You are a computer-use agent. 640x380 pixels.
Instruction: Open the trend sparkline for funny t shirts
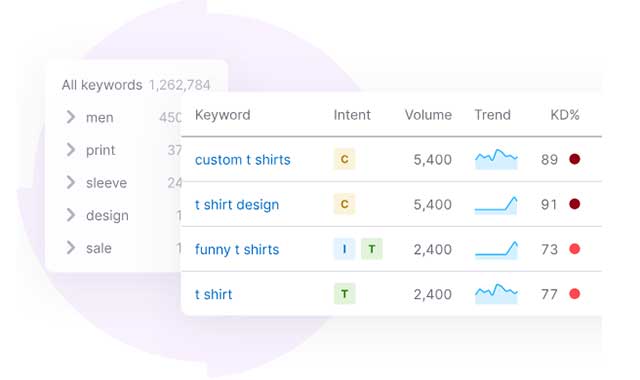[x=496, y=249]
